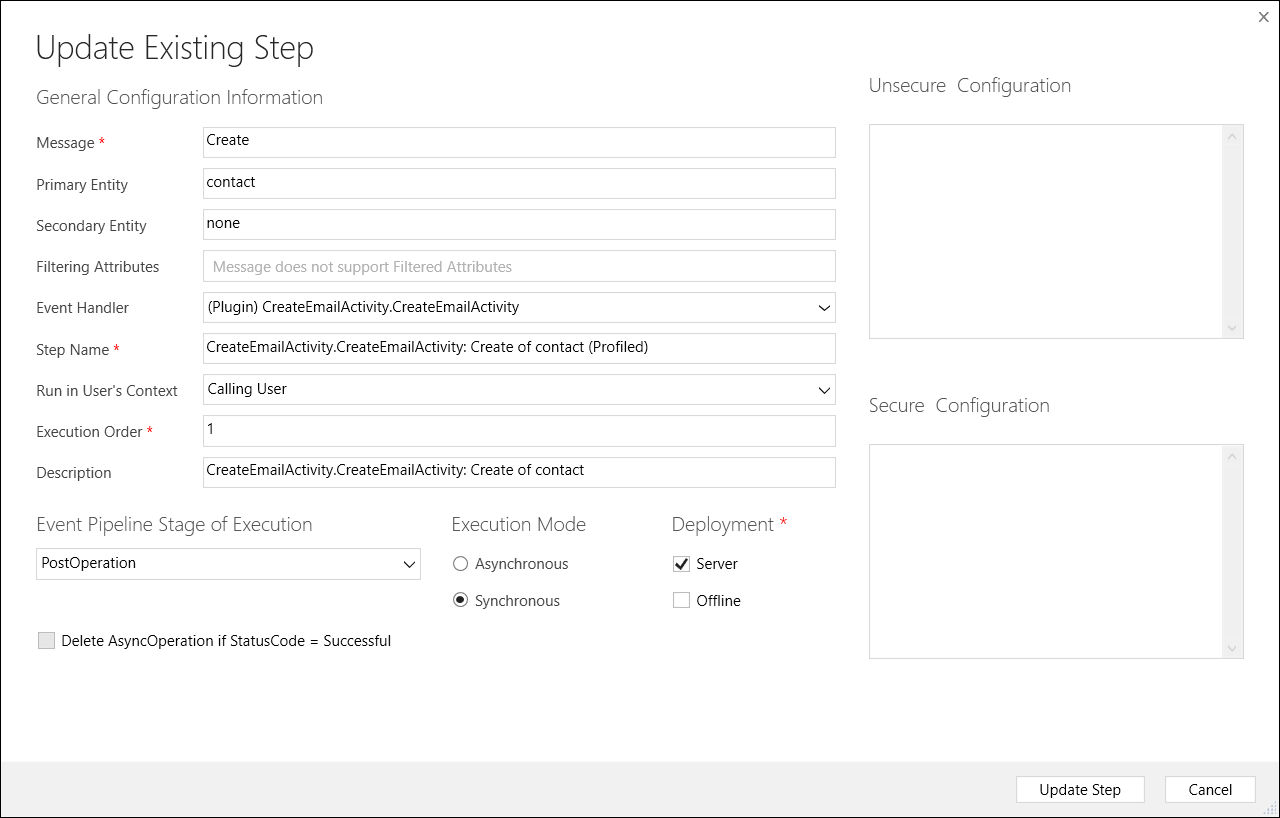Click the Secondary Entity label
The image size is (1280, 818).
[x=91, y=226]
